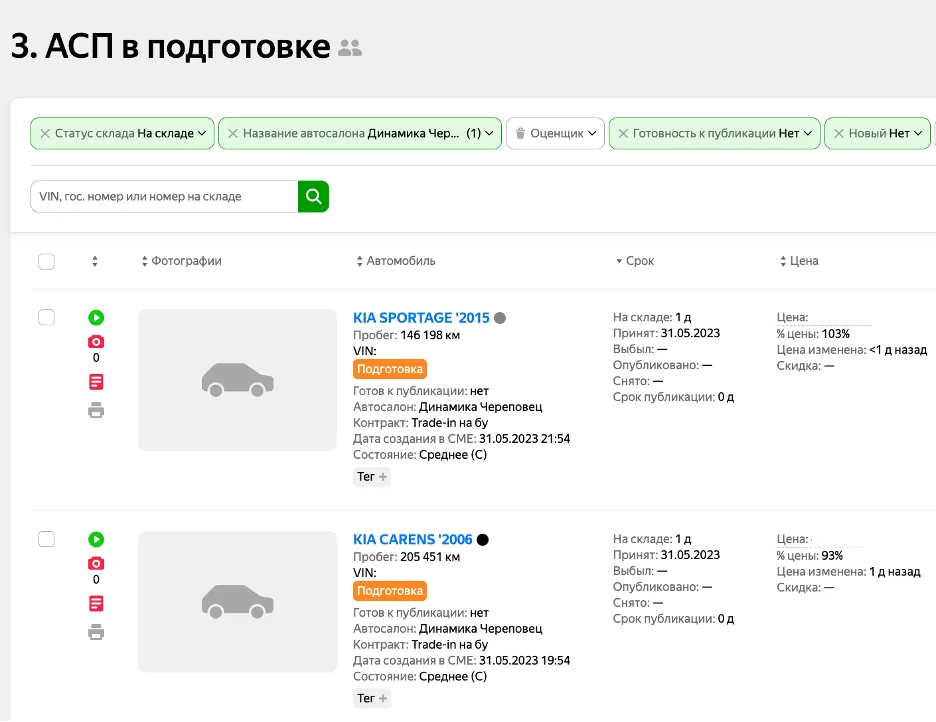The width and height of the screenshot is (936, 722).
Task: Sort table by Срок column
Action: pyautogui.click(x=635, y=261)
